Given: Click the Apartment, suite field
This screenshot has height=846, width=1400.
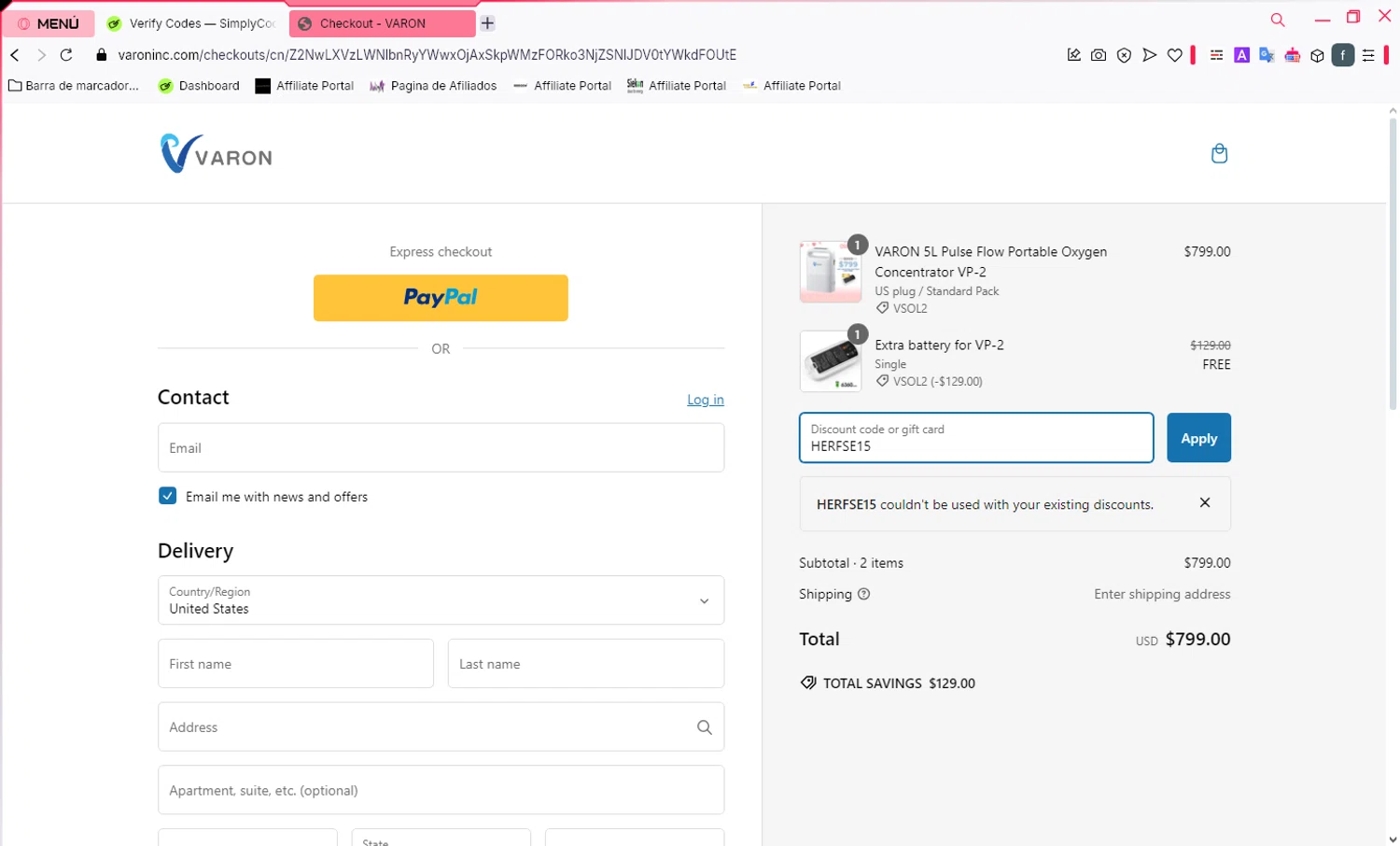Looking at the screenshot, I should [x=441, y=790].
